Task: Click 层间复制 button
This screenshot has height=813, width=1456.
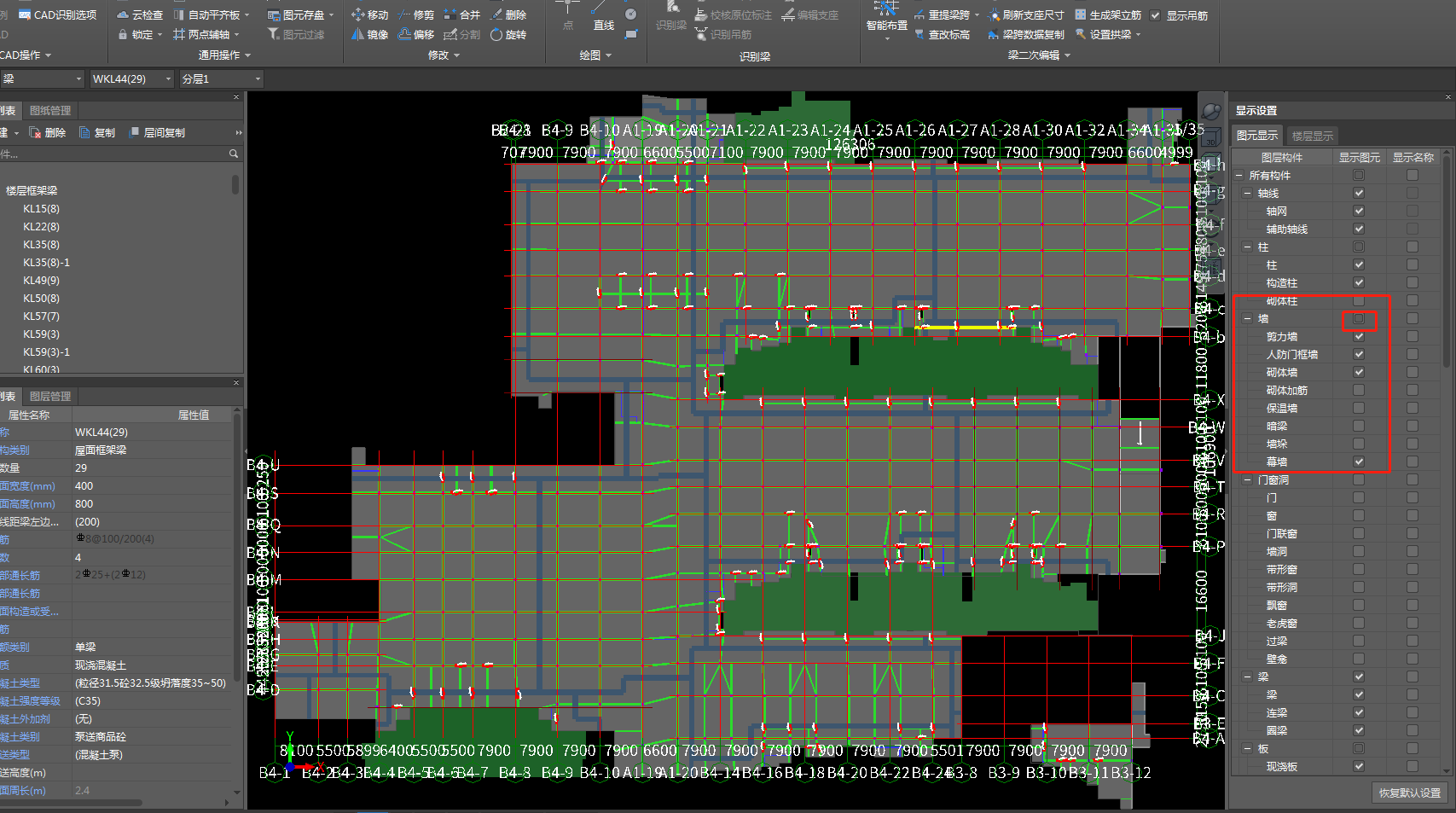Action: pyautogui.click(x=157, y=132)
